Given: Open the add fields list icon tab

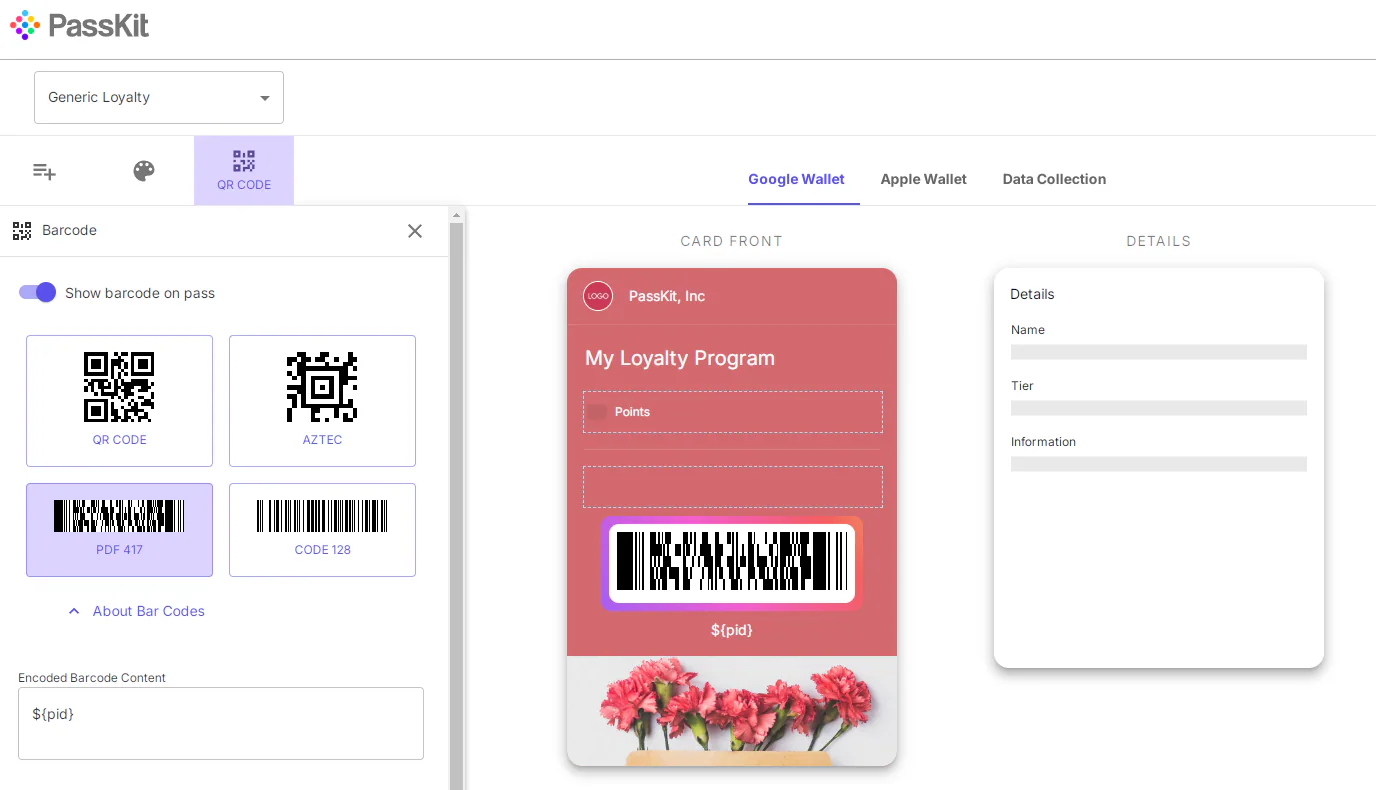Looking at the screenshot, I should click(x=44, y=171).
